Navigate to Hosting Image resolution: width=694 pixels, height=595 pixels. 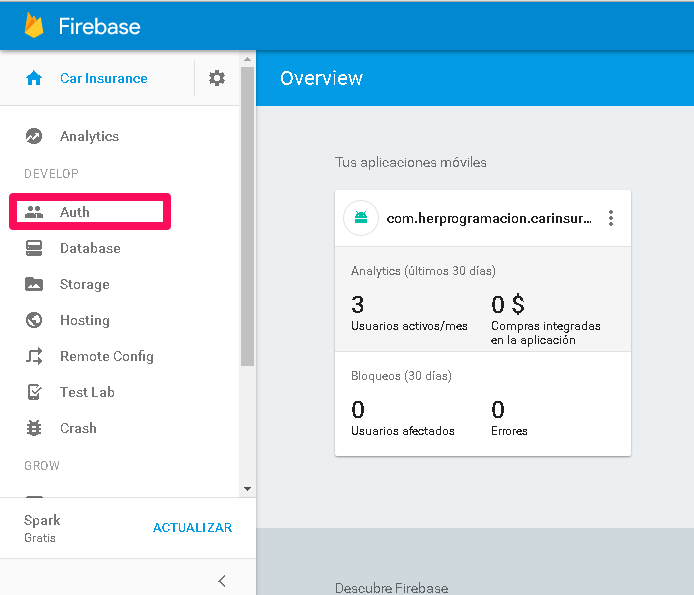click(x=85, y=320)
